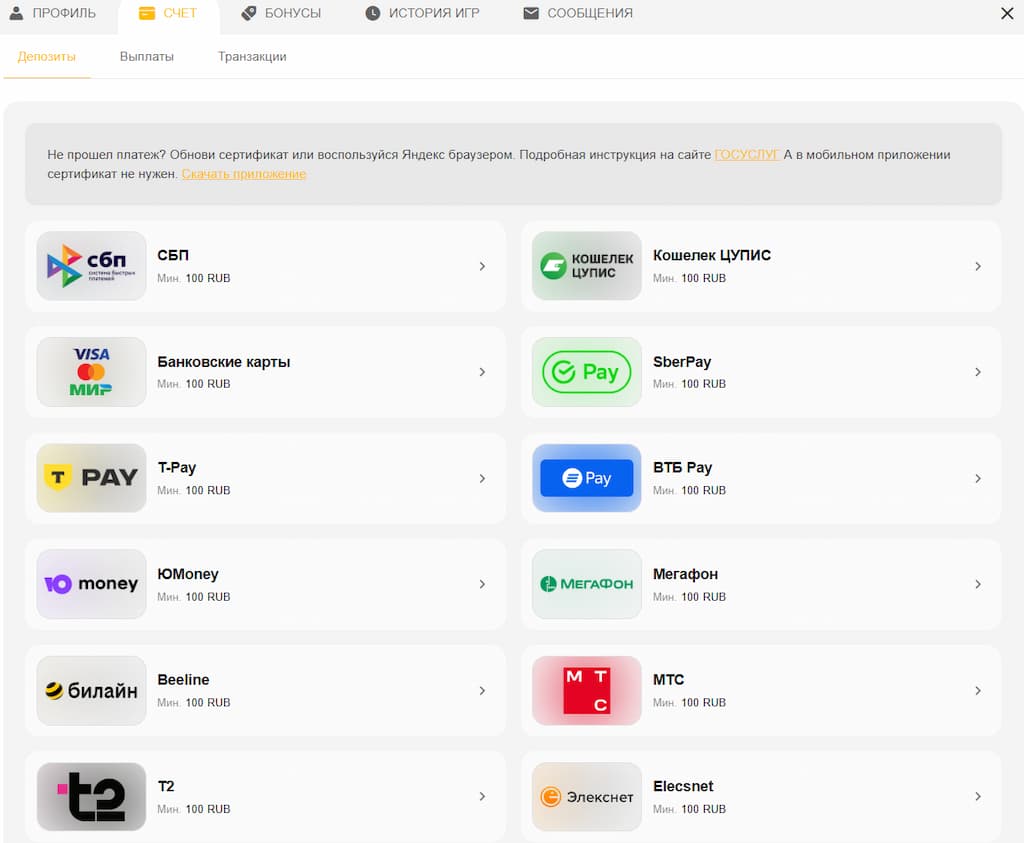Expand the СБП deposit option chevron
Viewport: 1024px width, 843px height.
pyautogui.click(x=482, y=266)
